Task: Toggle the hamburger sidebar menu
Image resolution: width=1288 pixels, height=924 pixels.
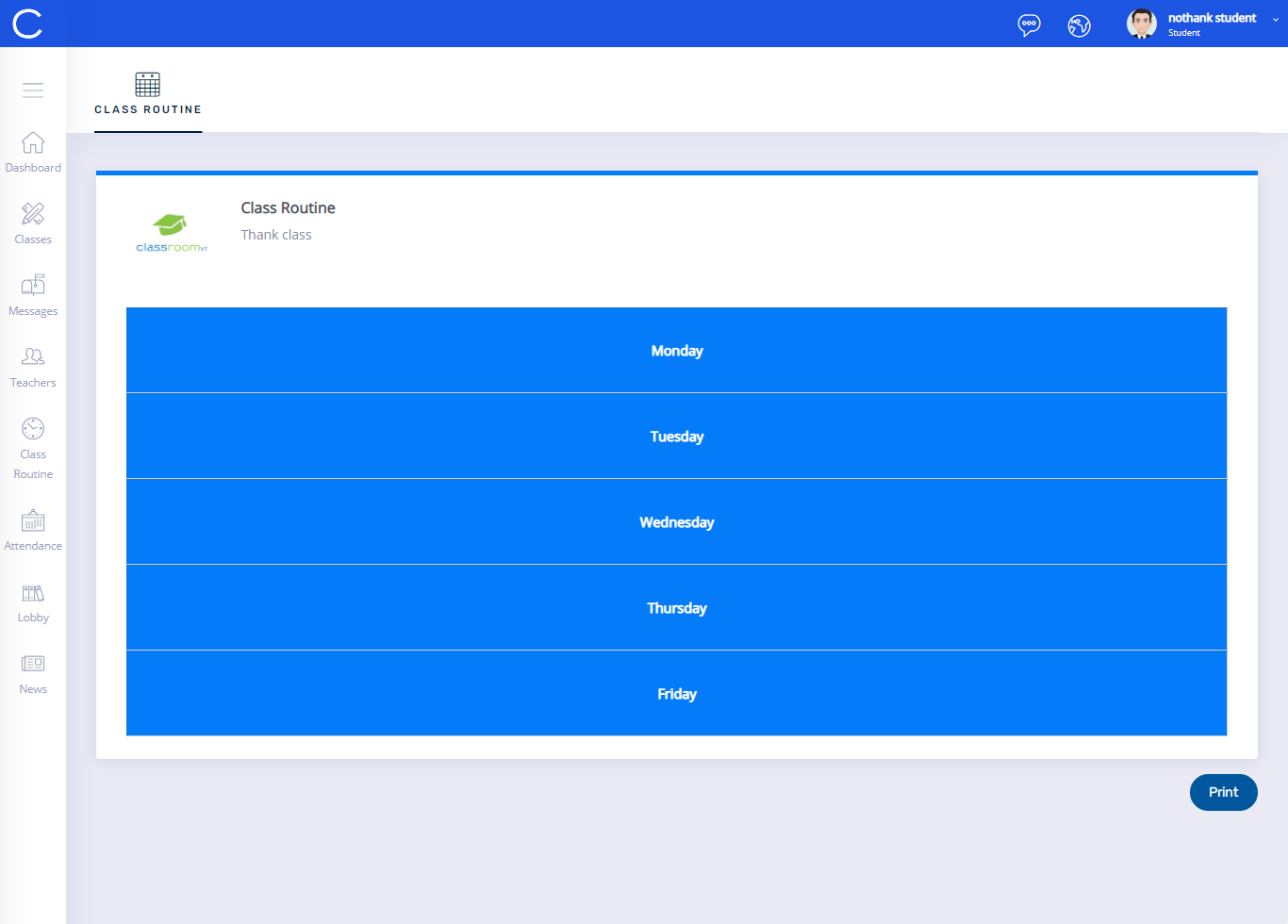Action: pyautogui.click(x=33, y=91)
